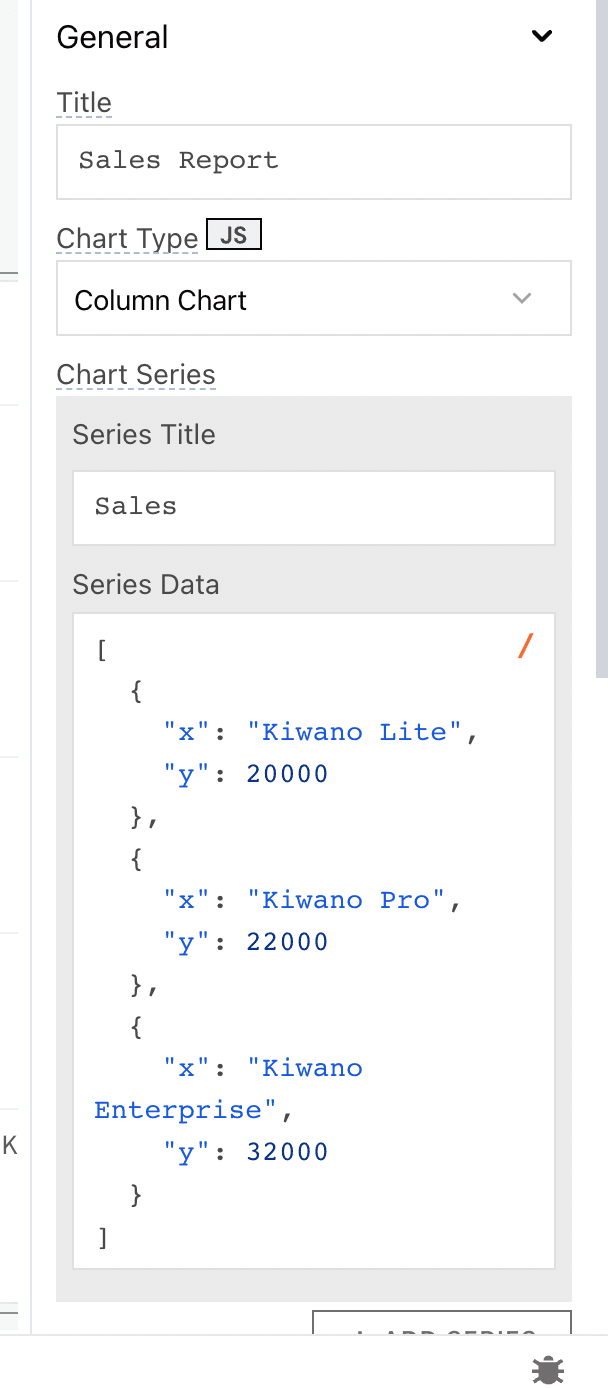608x1388 pixels.
Task: Click the orange slash icon in Series Data
Action: (x=526, y=647)
